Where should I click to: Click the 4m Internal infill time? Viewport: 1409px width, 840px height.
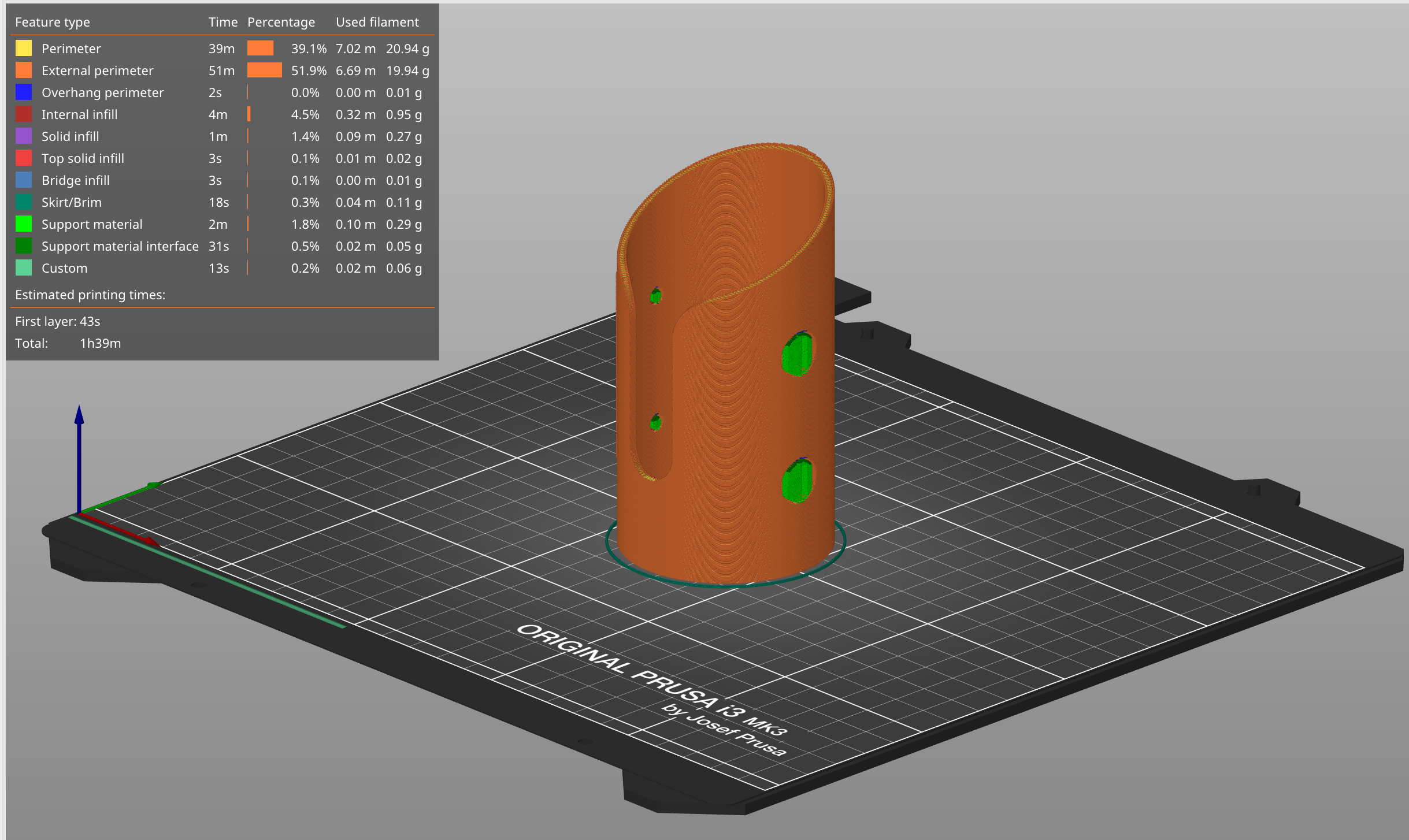(x=218, y=114)
